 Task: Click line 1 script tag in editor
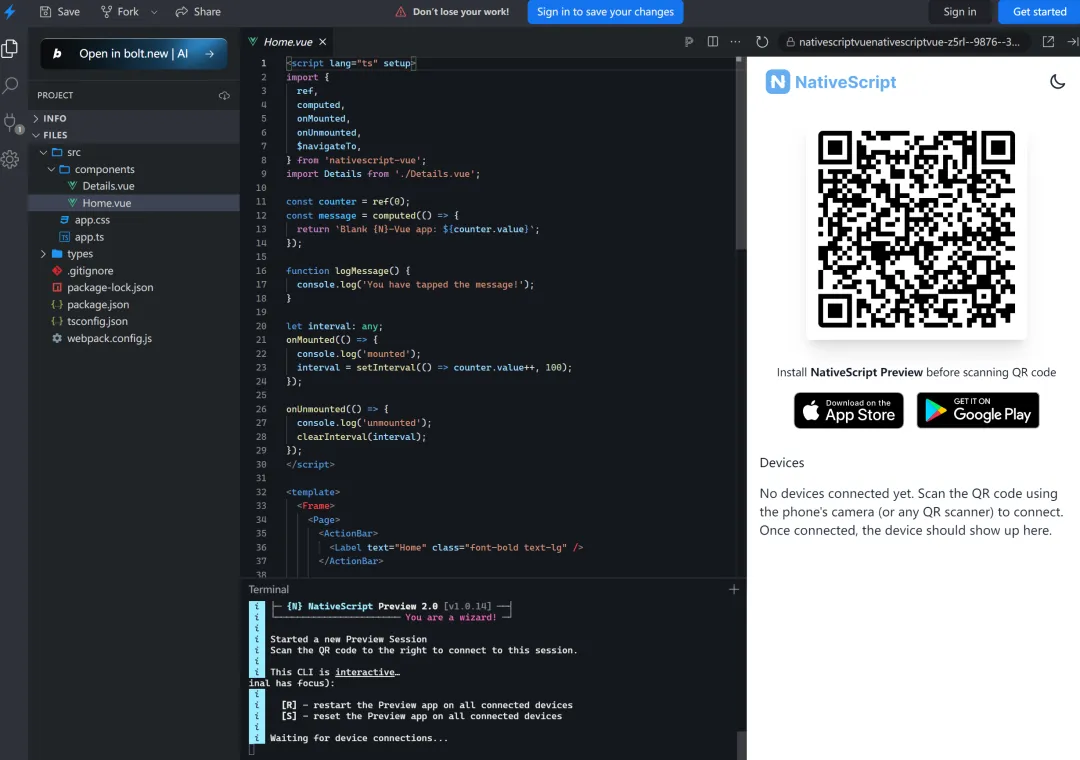pos(351,63)
